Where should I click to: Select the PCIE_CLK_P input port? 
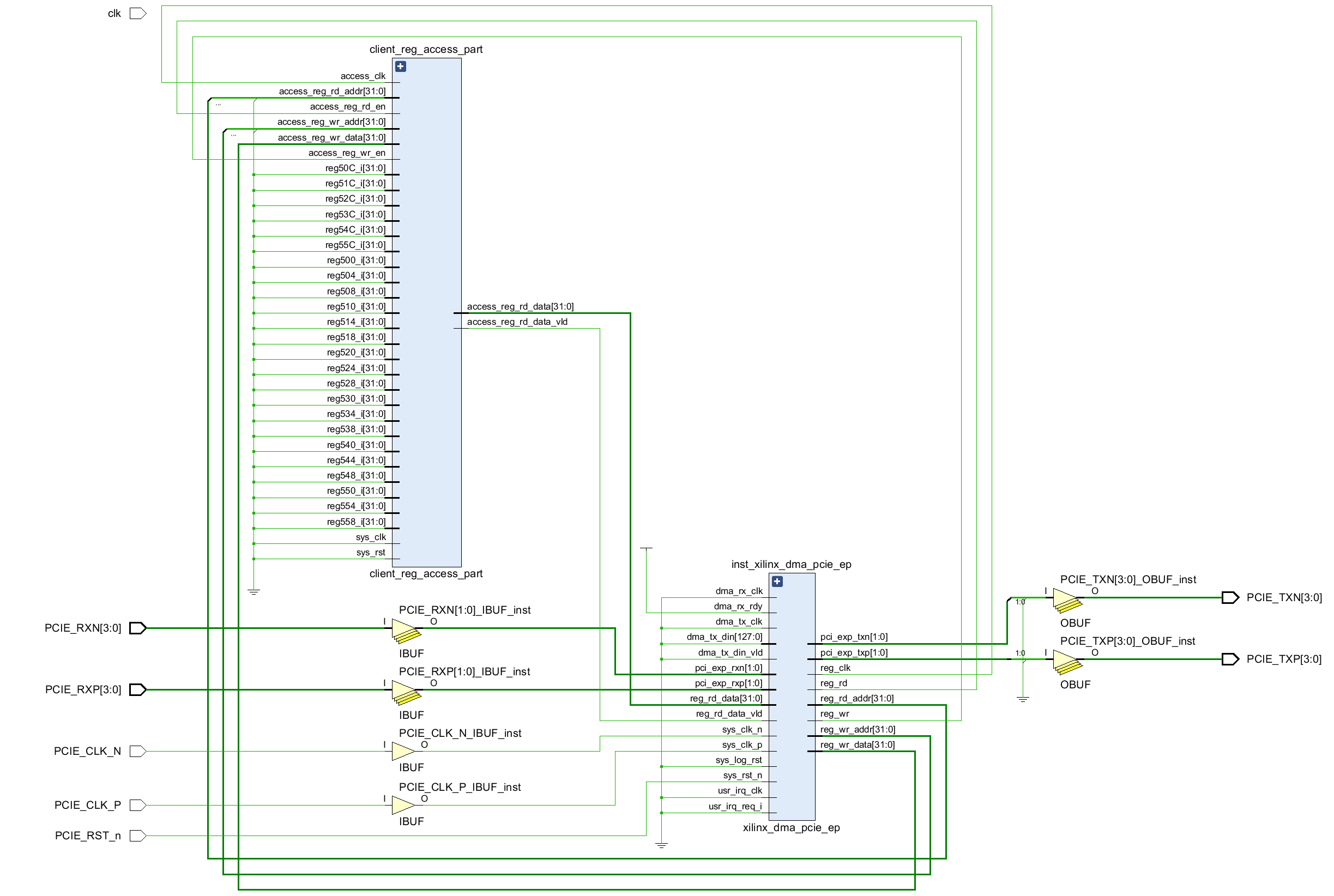tap(138, 805)
